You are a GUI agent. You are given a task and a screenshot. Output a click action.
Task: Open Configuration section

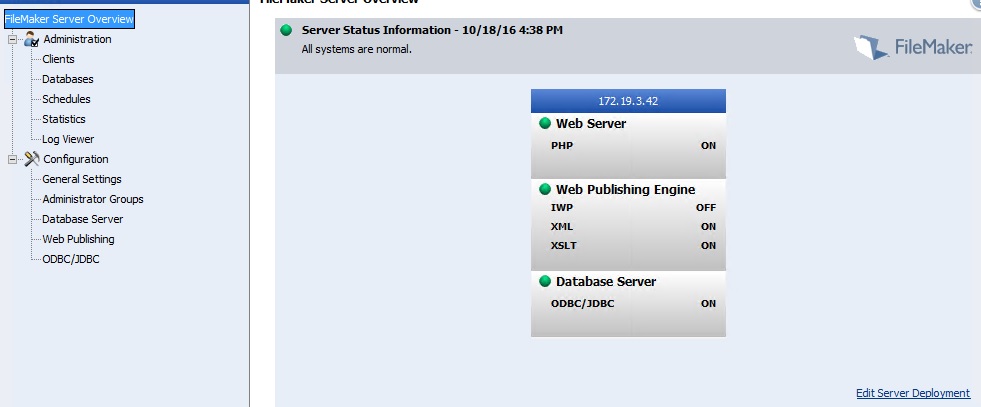tap(76, 159)
